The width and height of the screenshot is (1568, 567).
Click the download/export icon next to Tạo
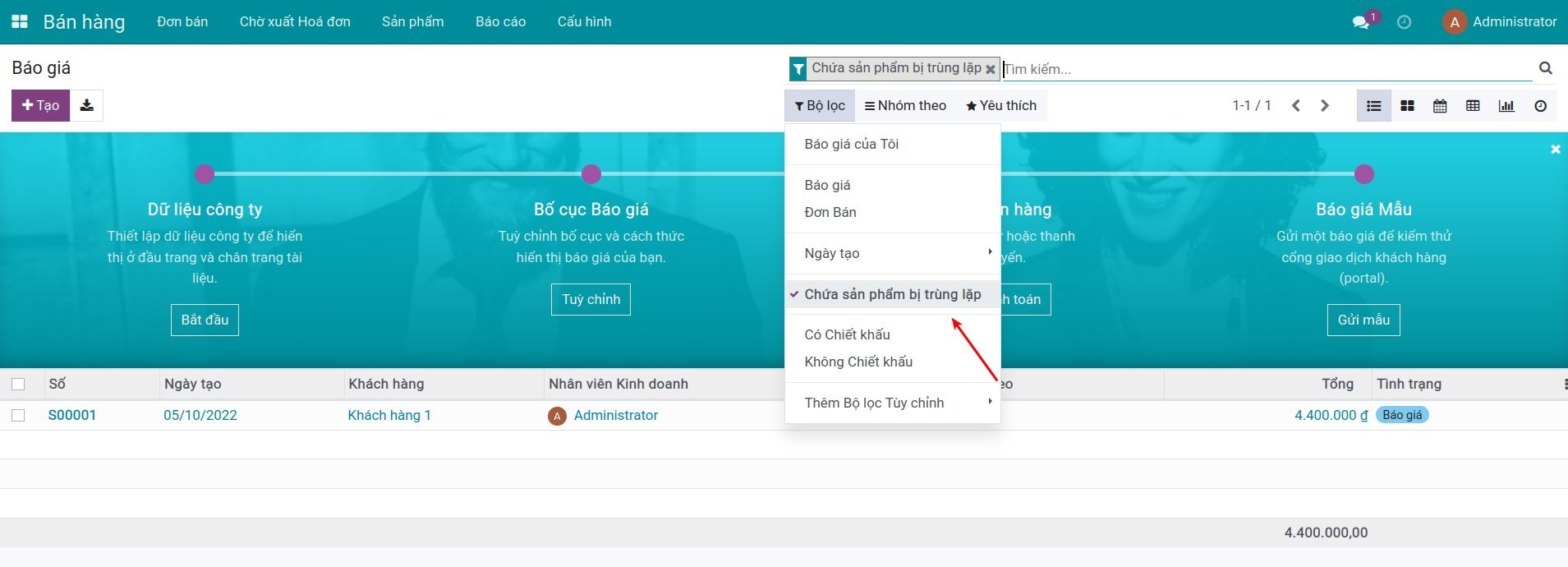coord(86,105)
